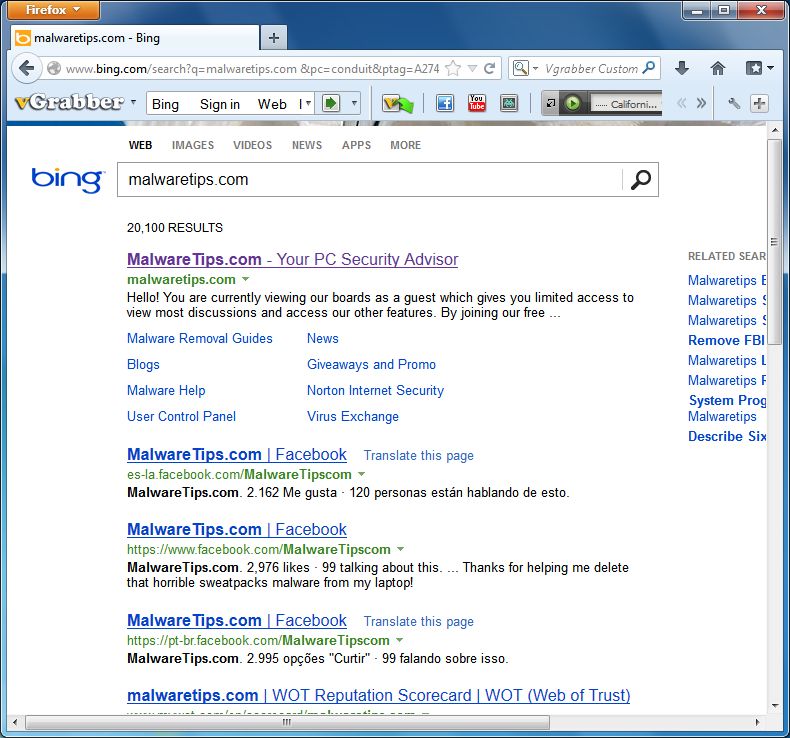Expand the arrow next to malwaretips.com URL
790x738 pixels.
coord(245,279)
